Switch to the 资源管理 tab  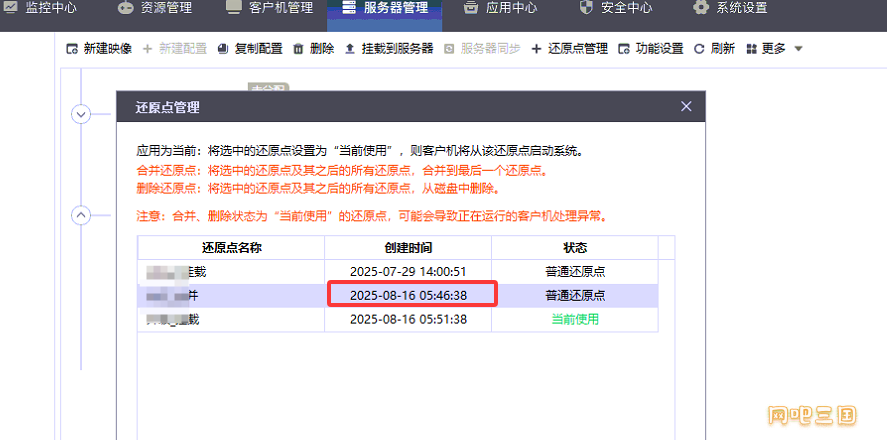tap(155, 9)
